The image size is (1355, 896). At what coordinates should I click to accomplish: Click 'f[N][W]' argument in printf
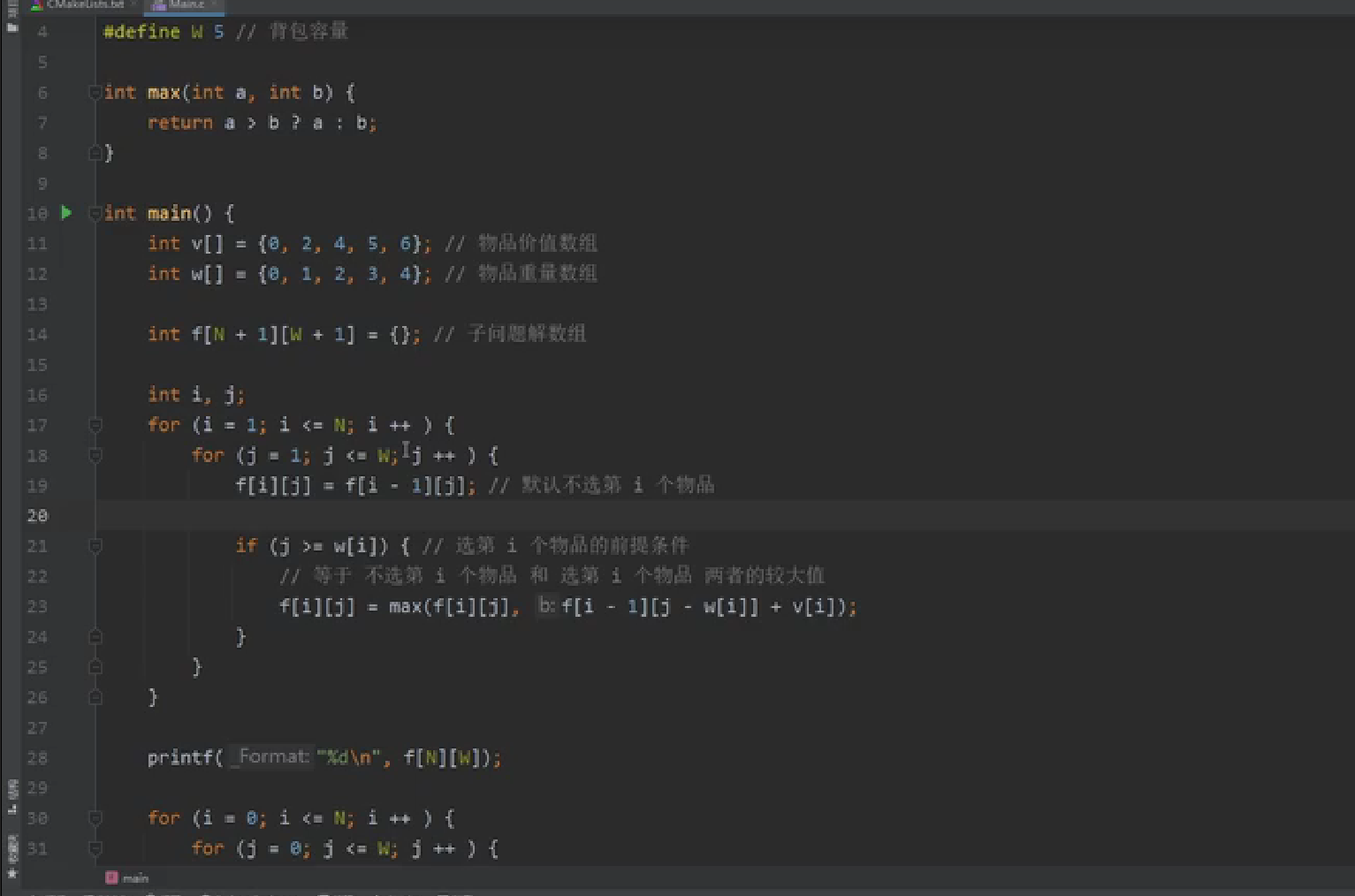pos(443,757)
